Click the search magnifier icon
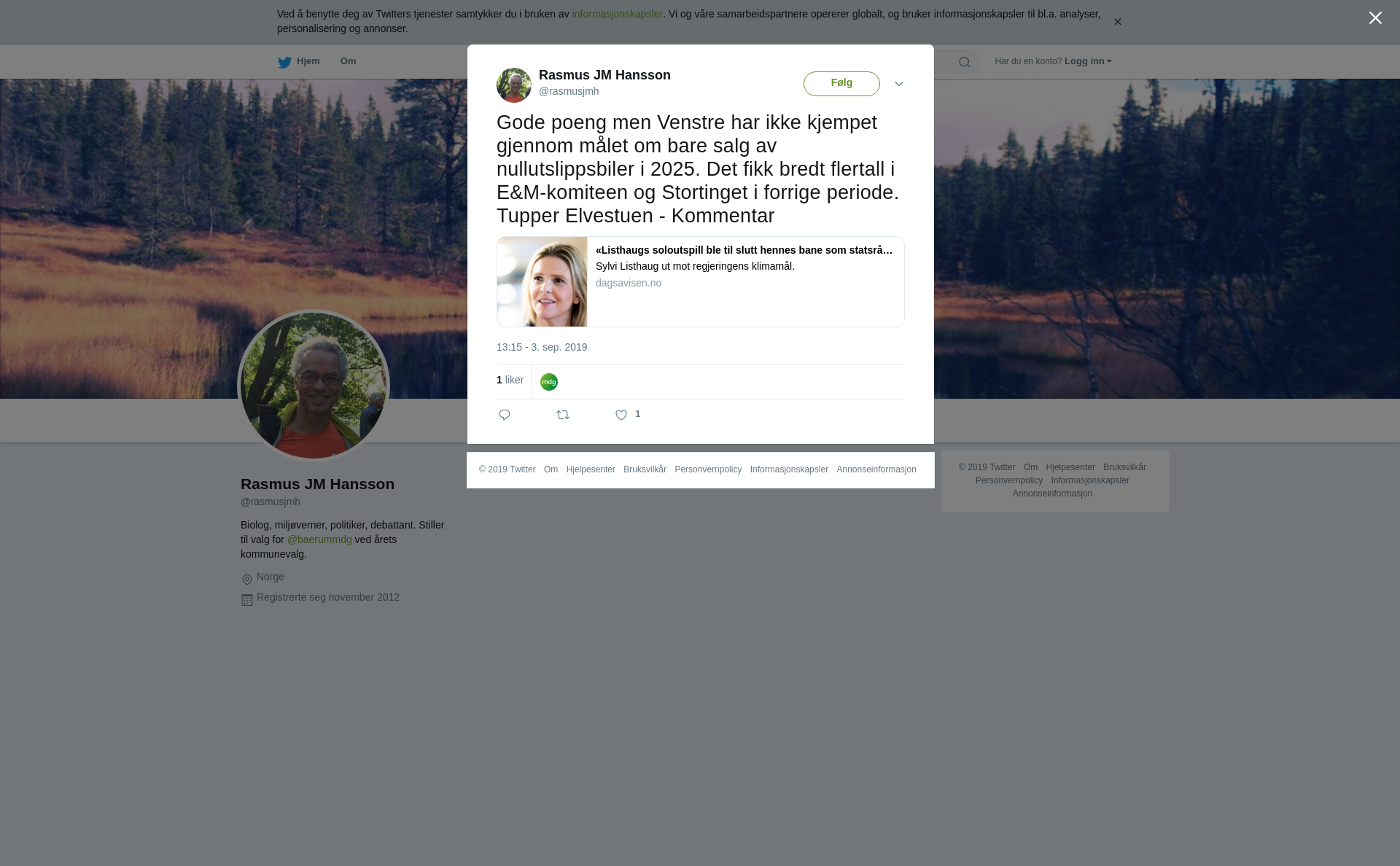 [x=965, y=63]
